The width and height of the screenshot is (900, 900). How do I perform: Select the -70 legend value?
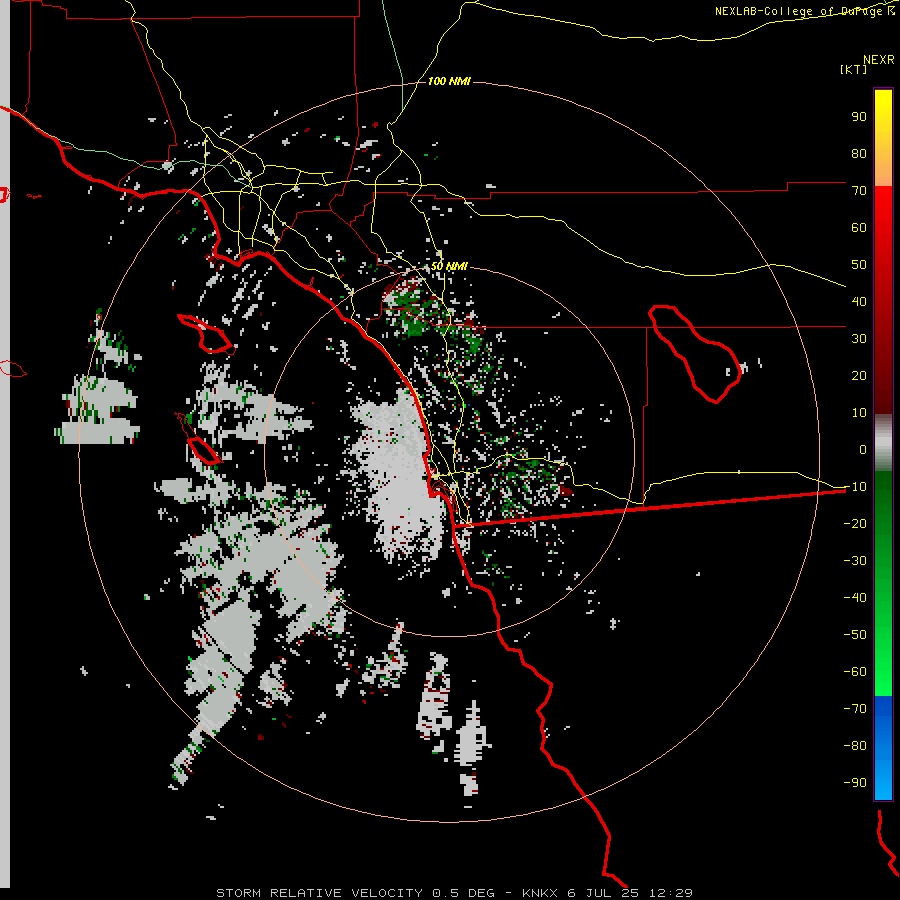855,709
